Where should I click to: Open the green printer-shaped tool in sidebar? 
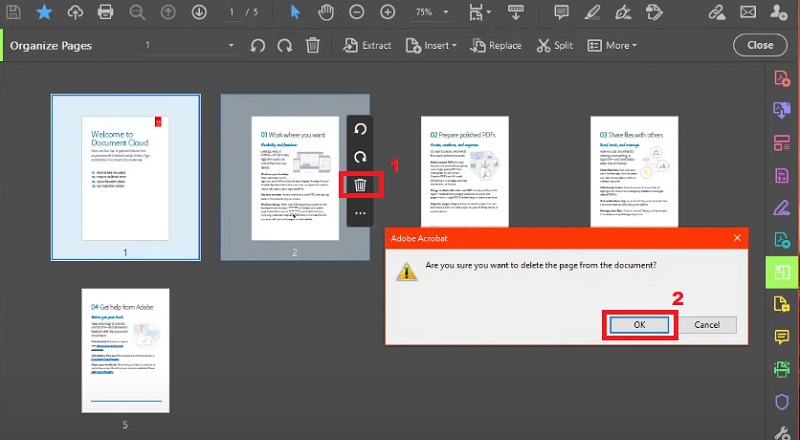(x=782, y=369)
